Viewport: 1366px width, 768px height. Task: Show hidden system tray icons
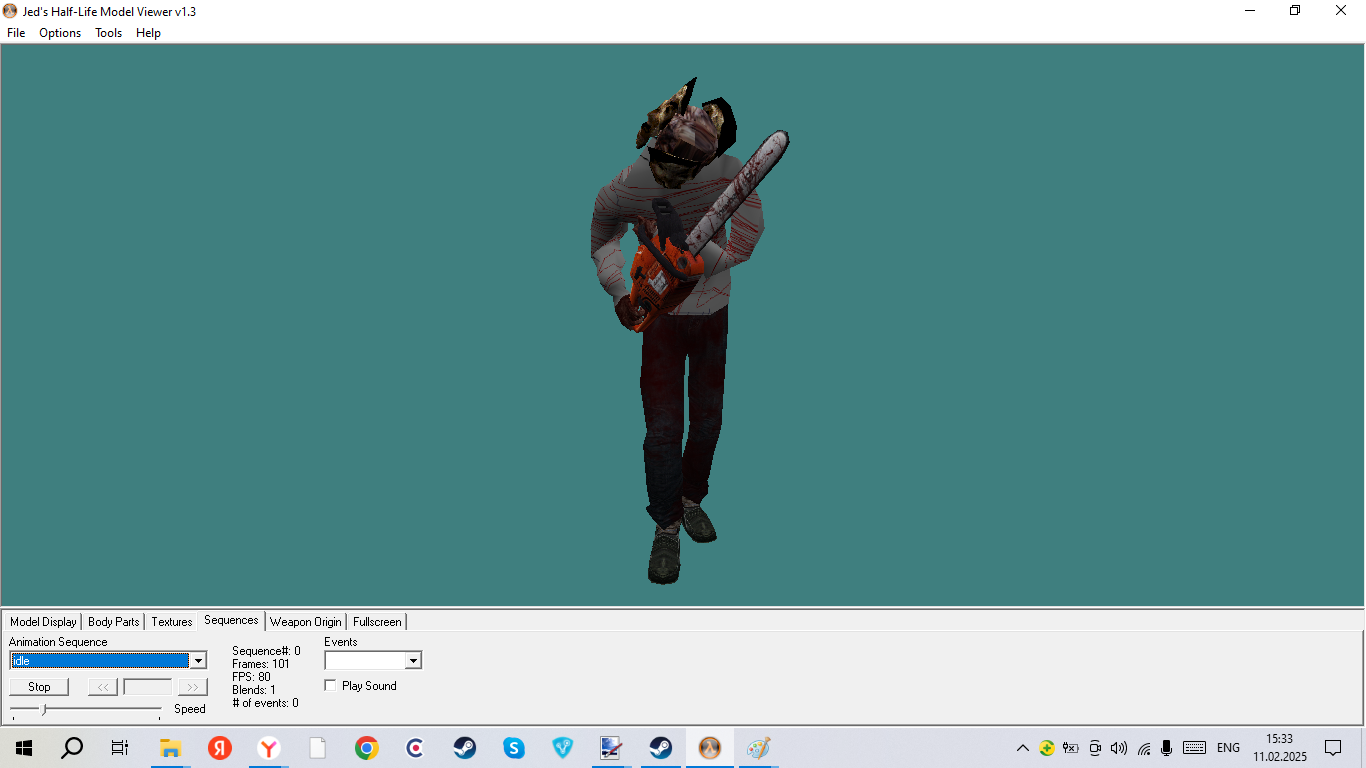(x=1022, y=748)
